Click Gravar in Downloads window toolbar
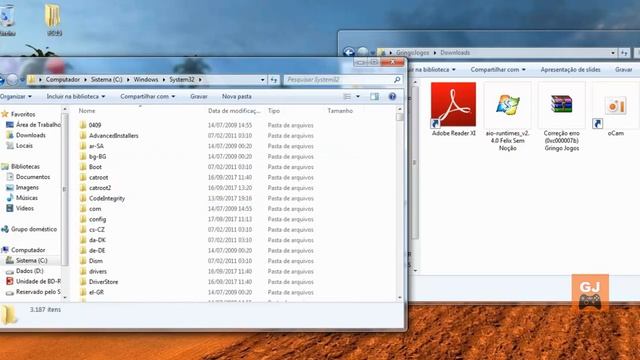Image resolution: width=640 pixels, height=360 pixels. click(624, 69)
